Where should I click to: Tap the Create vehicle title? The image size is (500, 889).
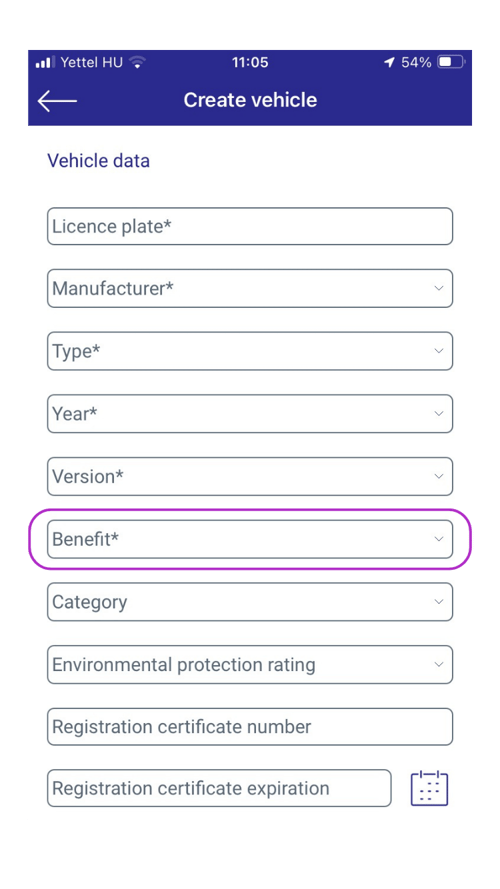point(250,100)
